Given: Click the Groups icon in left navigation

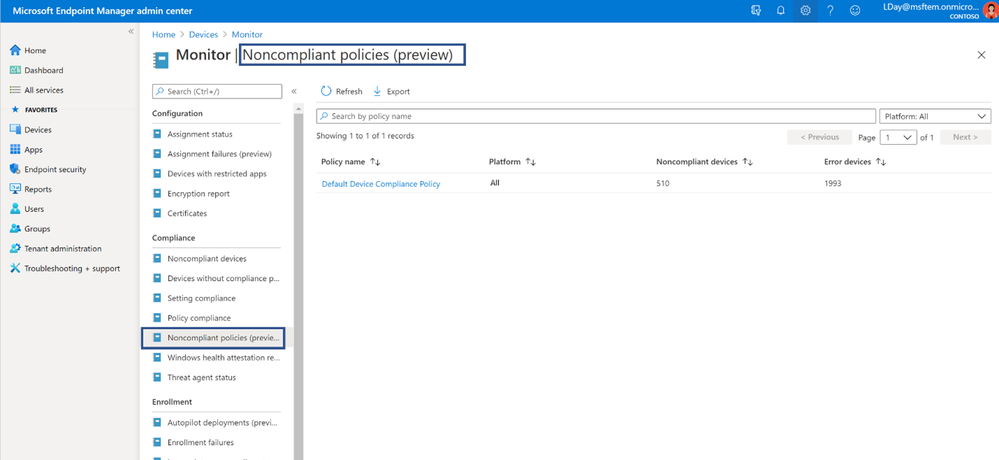Looking at the screenshot, I should coord(15,229).
